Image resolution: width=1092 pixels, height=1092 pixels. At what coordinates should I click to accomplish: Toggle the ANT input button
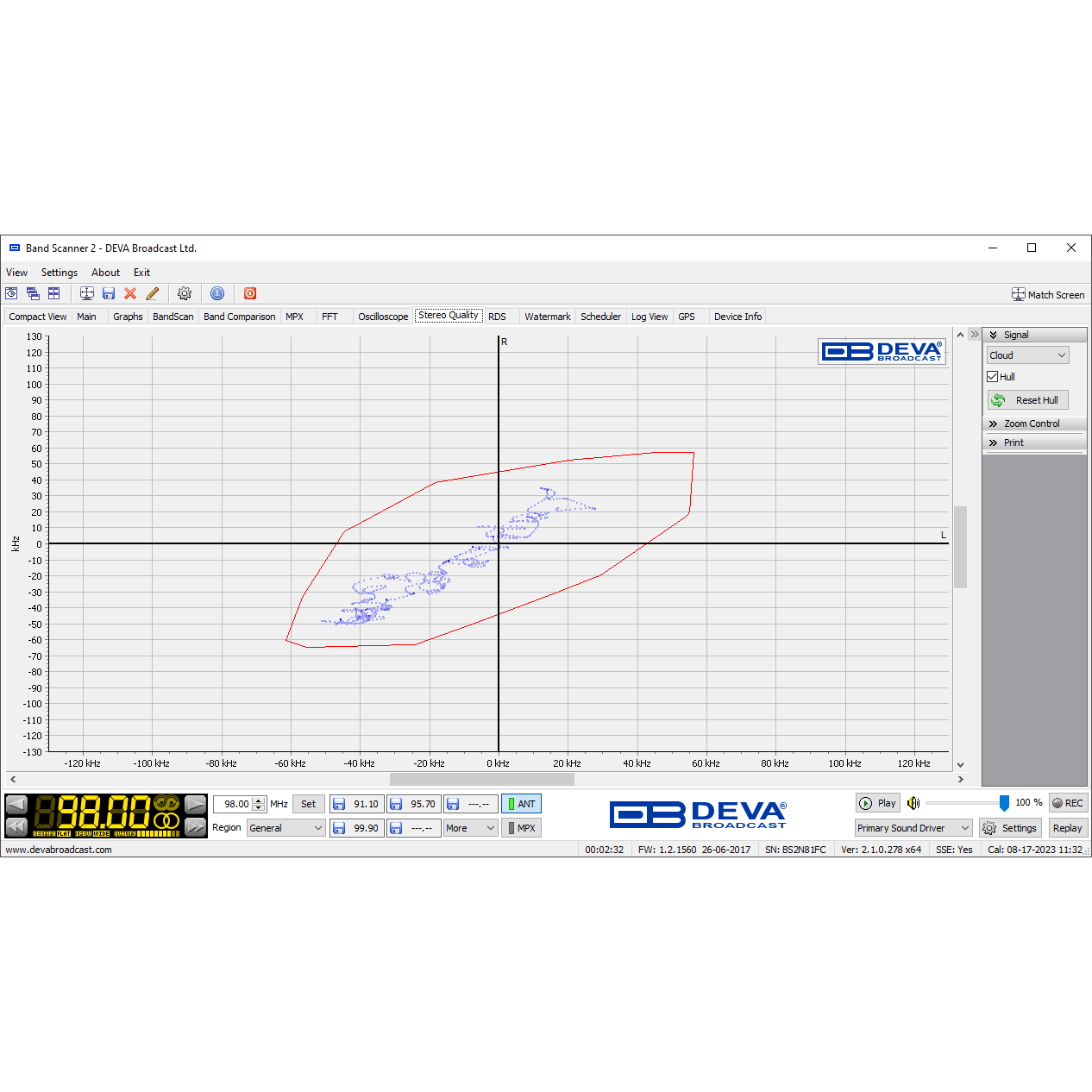click(521, 804)
